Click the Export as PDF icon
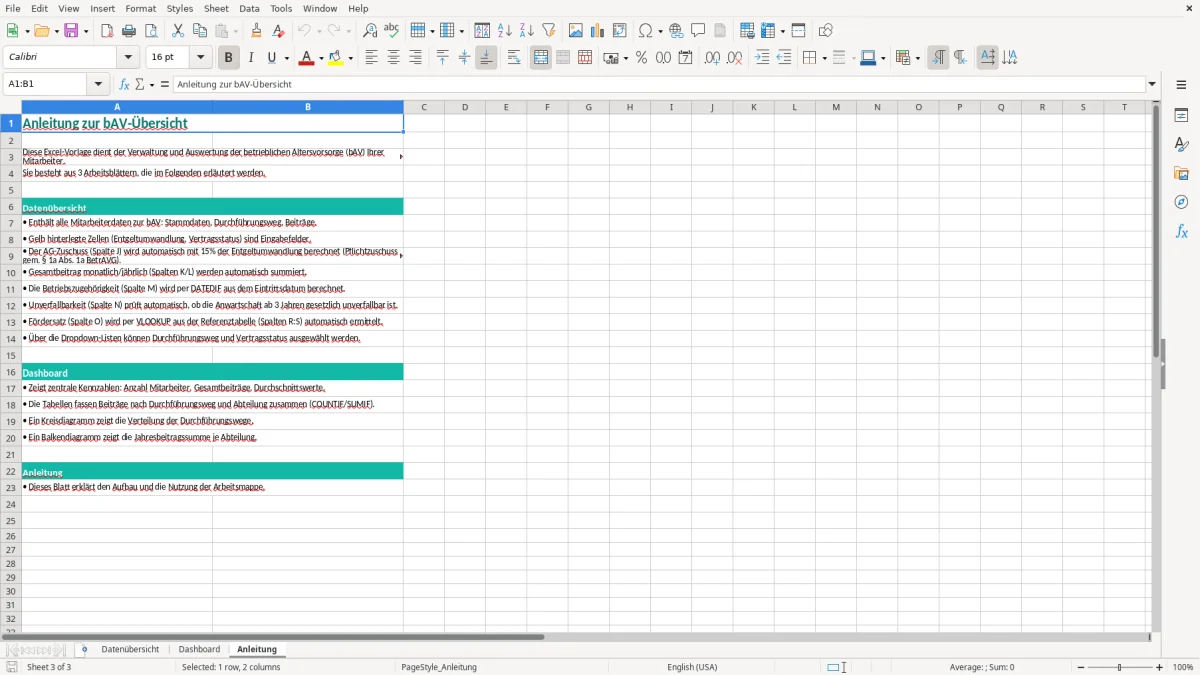The height and width of the screenshot is (675, 1200). click(107, 31)
